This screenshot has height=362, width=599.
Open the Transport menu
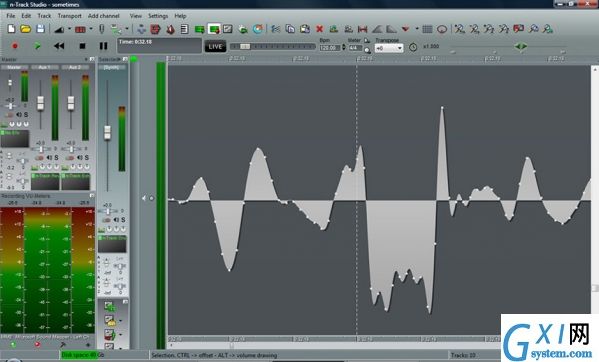coord(70,16)
